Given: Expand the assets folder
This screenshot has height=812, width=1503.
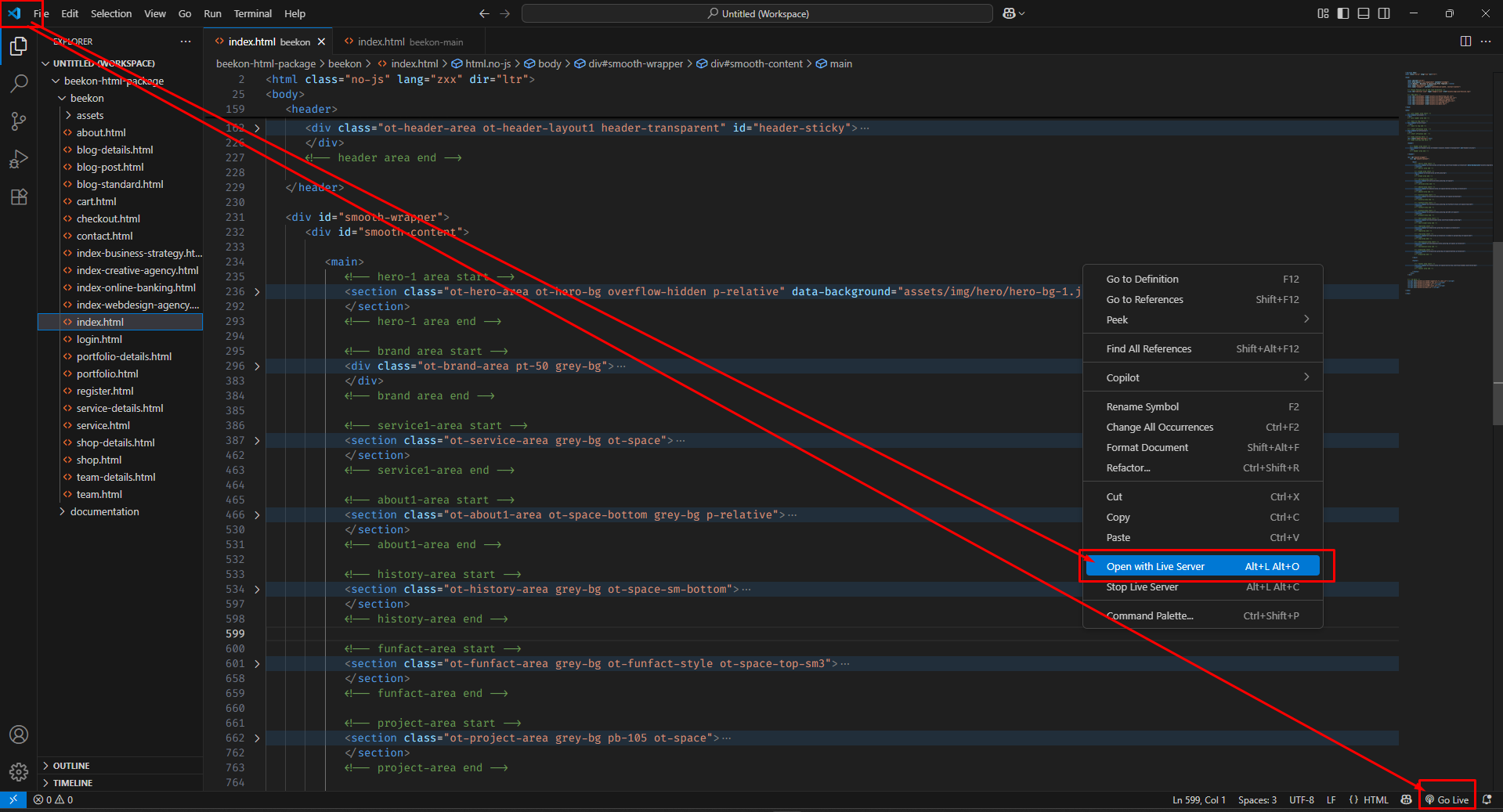Looking at the screenshot, I should point(89,115).
